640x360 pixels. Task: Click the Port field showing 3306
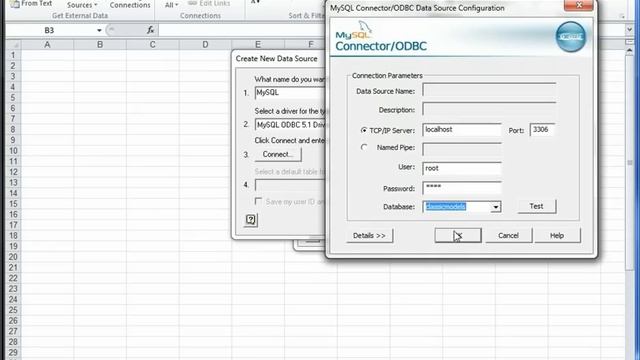(542, 130)
